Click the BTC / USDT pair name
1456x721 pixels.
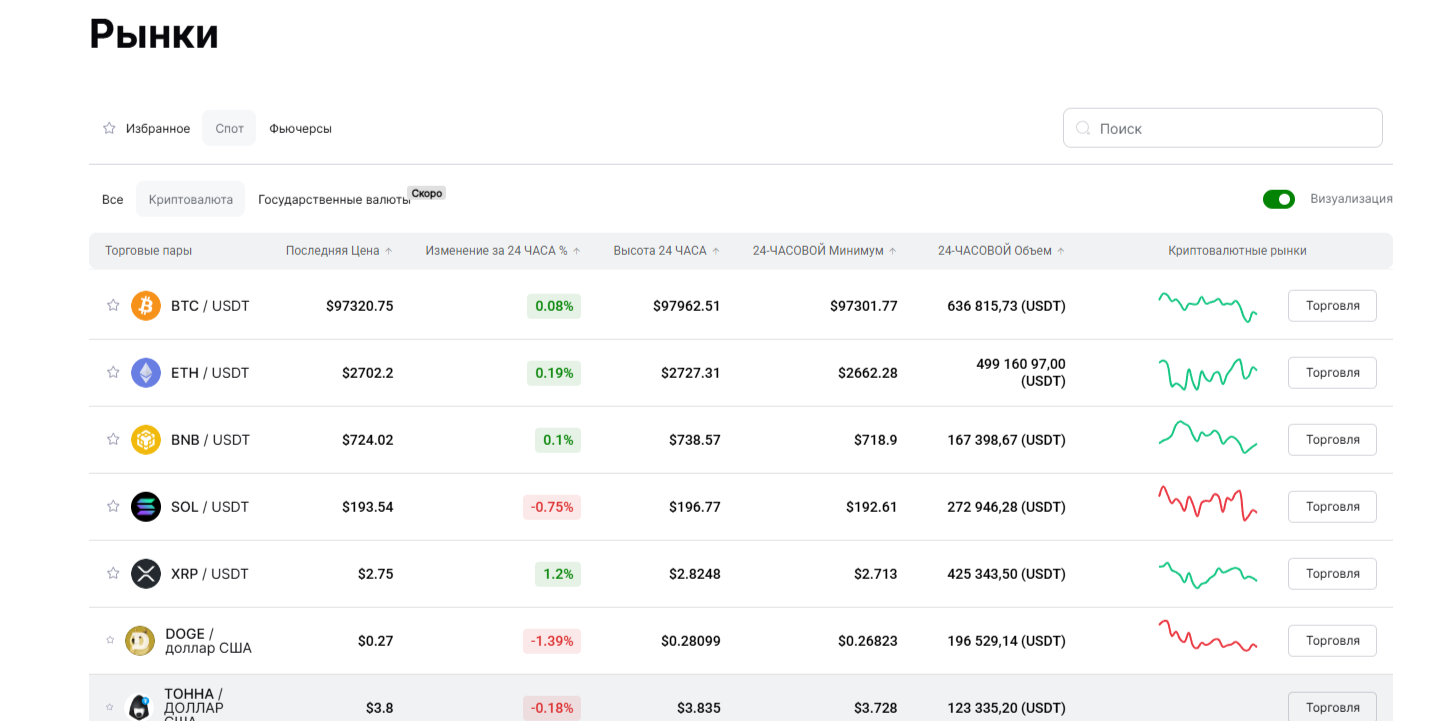pyautogui.click(x=210, y=305)
